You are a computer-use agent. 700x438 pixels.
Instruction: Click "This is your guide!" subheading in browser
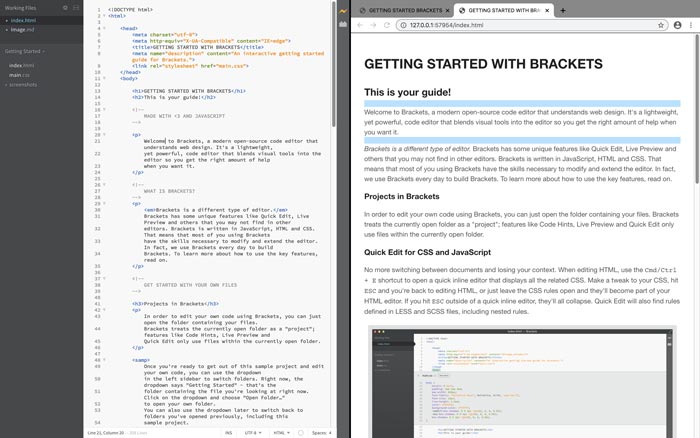click(x=407, y=92)
